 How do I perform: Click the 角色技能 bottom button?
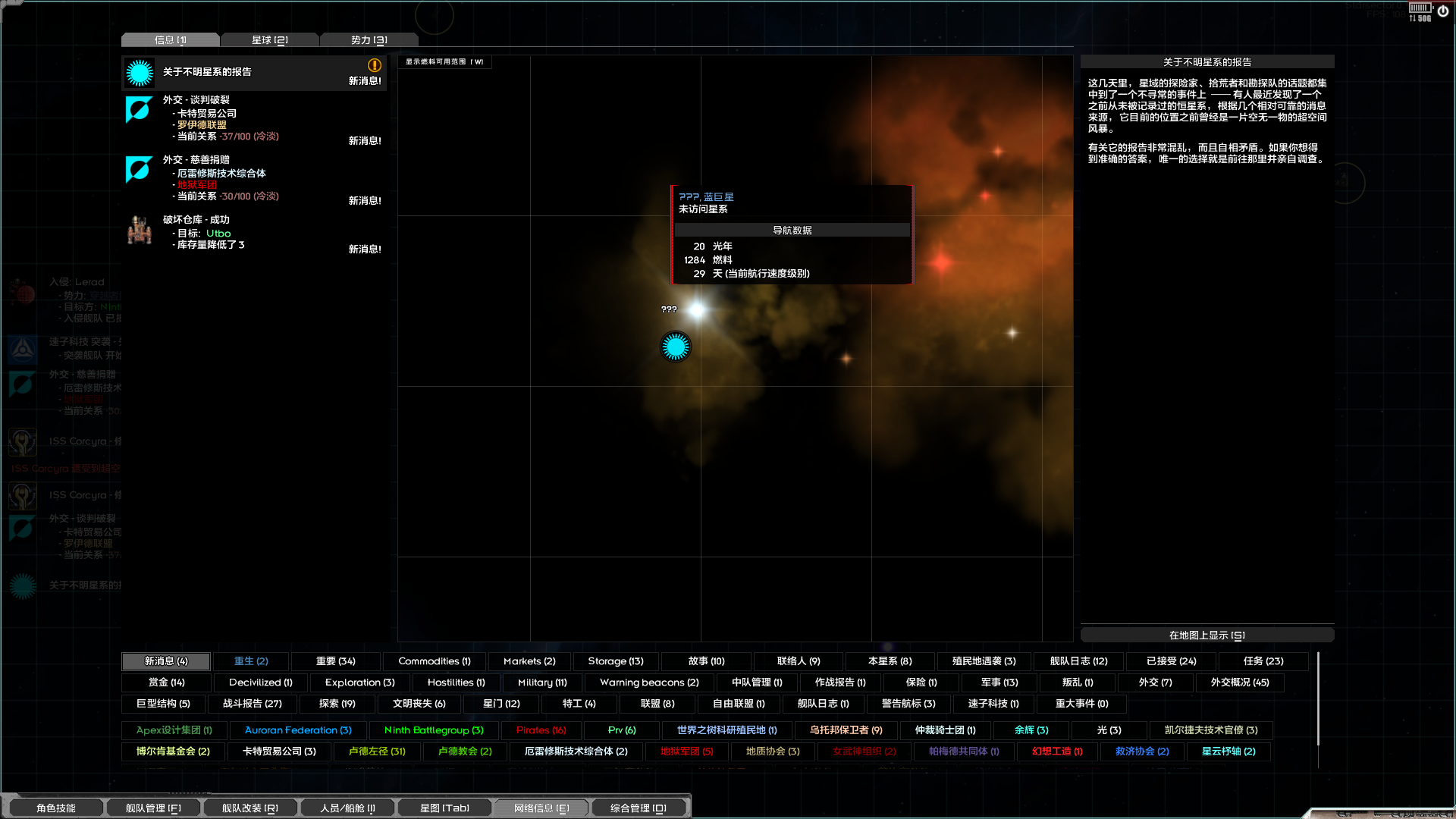(x=55, y=808)
